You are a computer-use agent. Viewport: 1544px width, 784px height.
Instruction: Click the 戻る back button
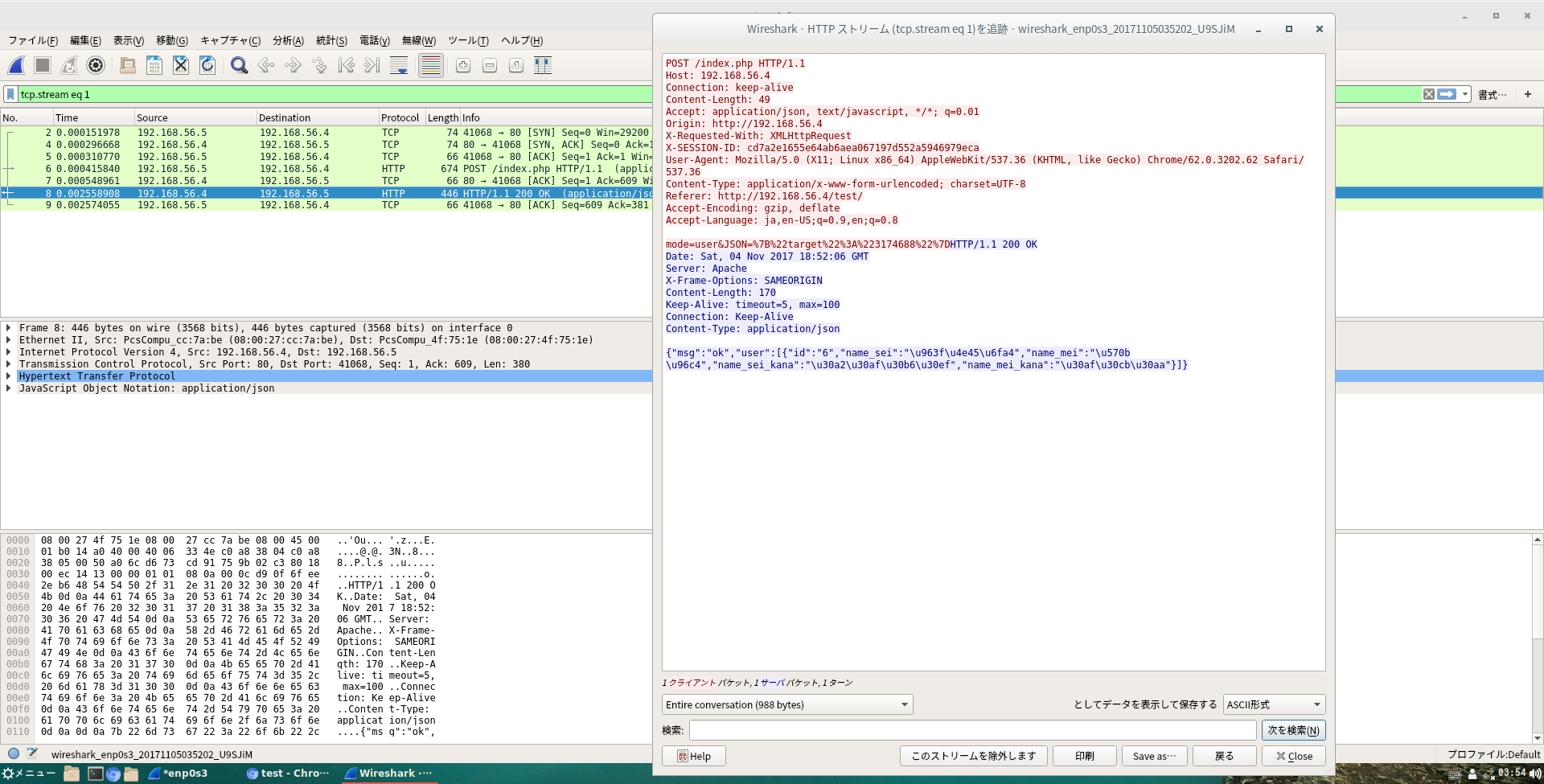click(x=1224, y=756)
